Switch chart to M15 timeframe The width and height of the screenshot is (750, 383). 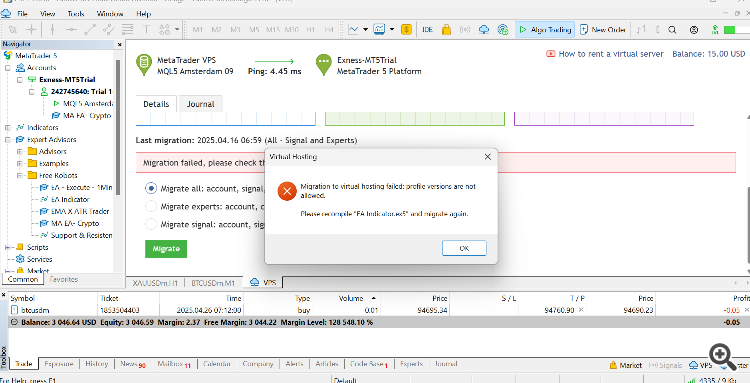(273, 30)
